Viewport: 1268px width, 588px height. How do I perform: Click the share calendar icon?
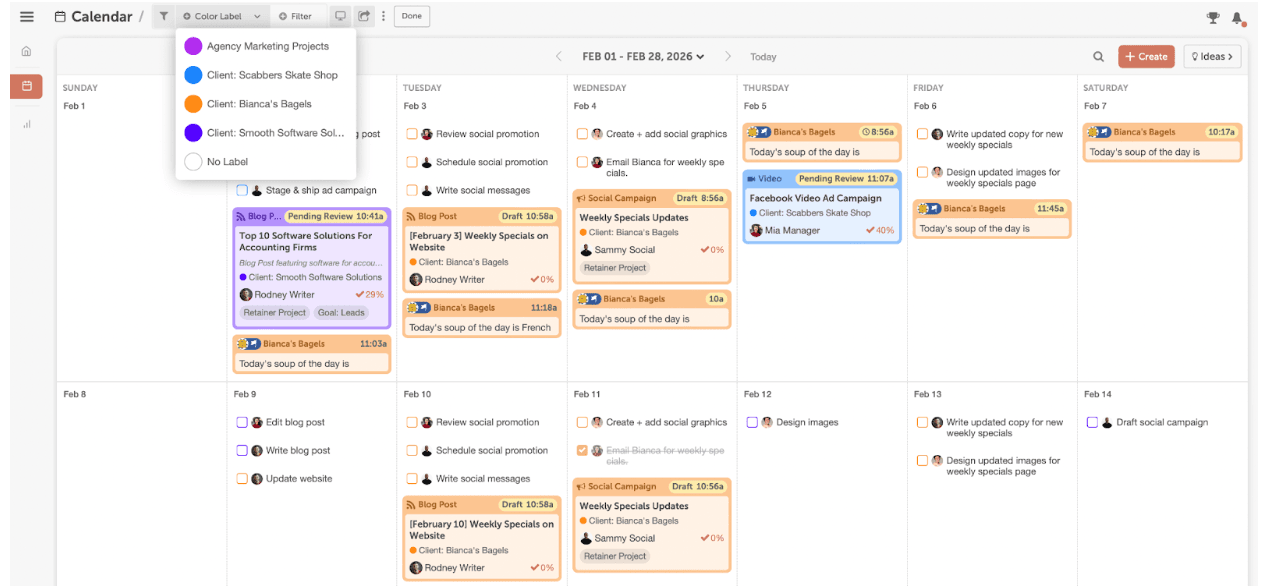364,16
